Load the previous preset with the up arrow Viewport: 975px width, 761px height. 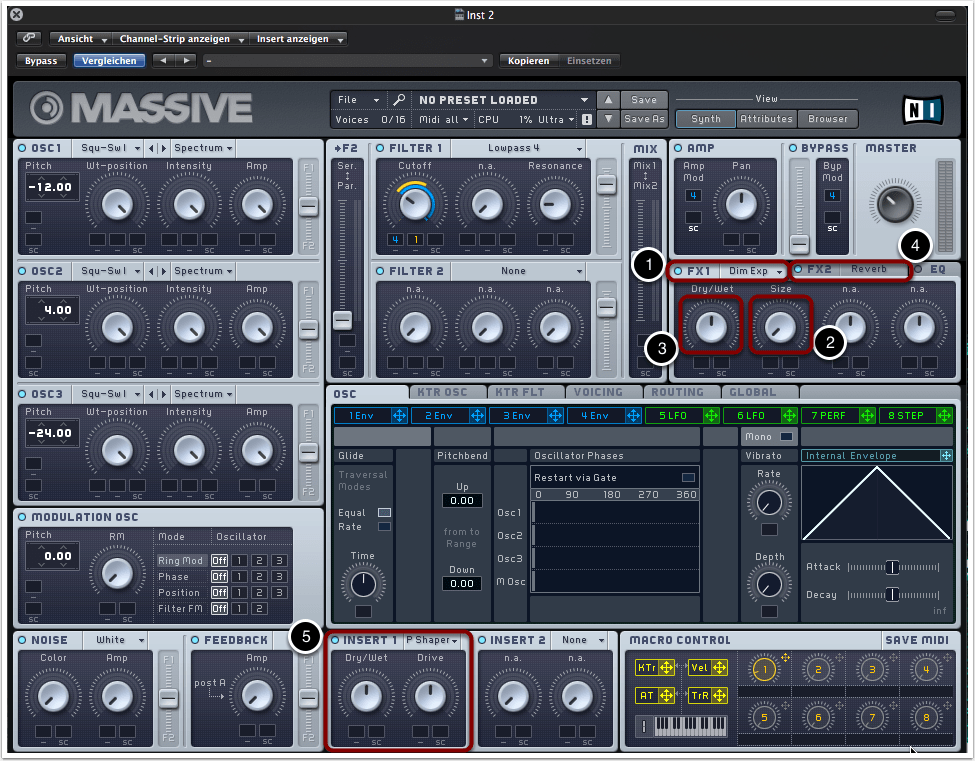click(607, 100)
